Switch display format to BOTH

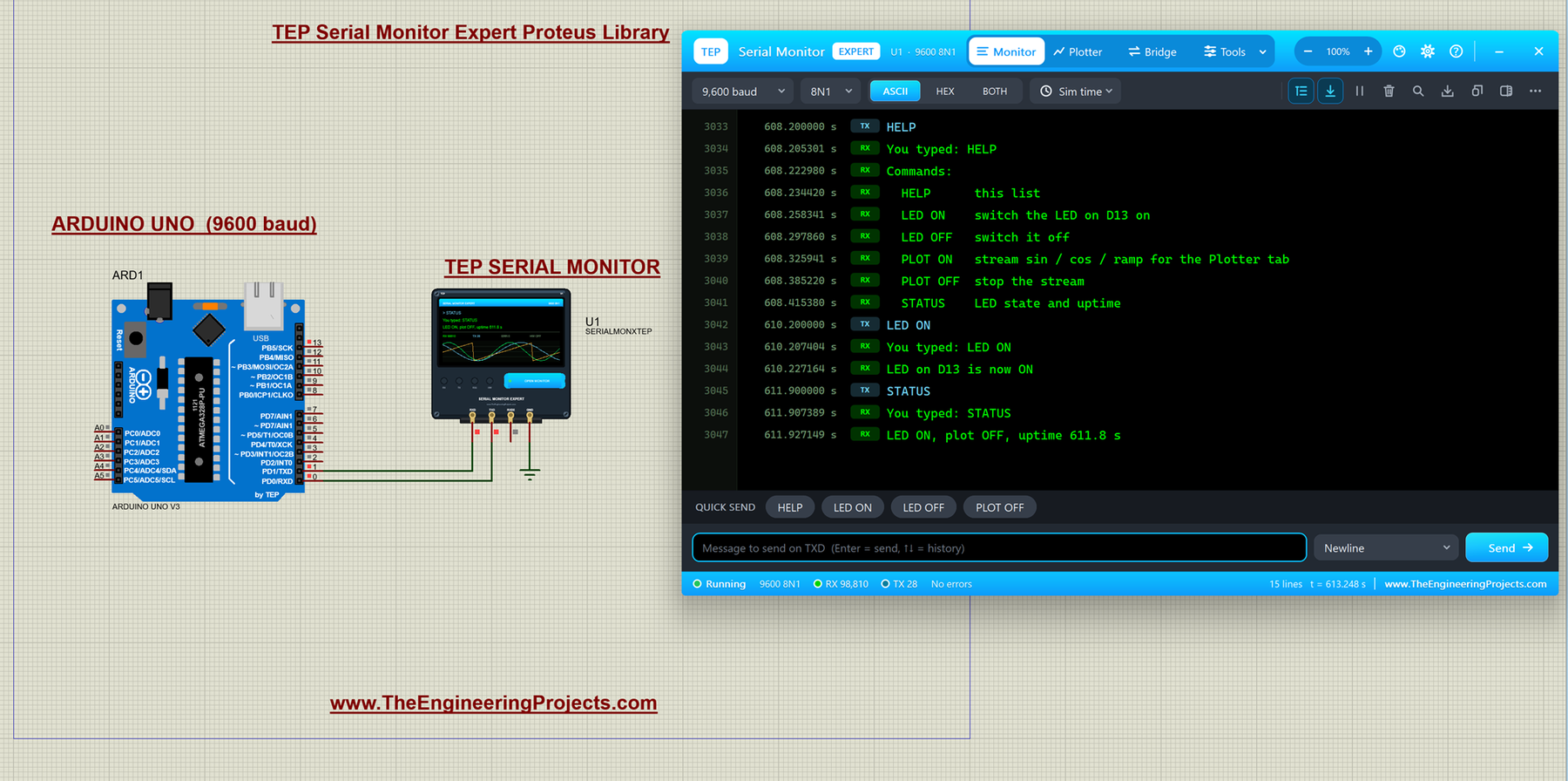click(x=995, y=91)
